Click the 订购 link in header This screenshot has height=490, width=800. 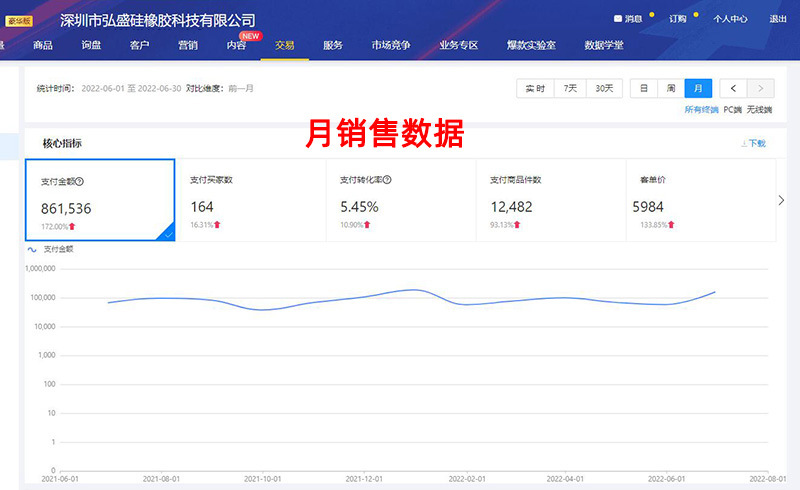pyautogui.click(x=678, y=19)
